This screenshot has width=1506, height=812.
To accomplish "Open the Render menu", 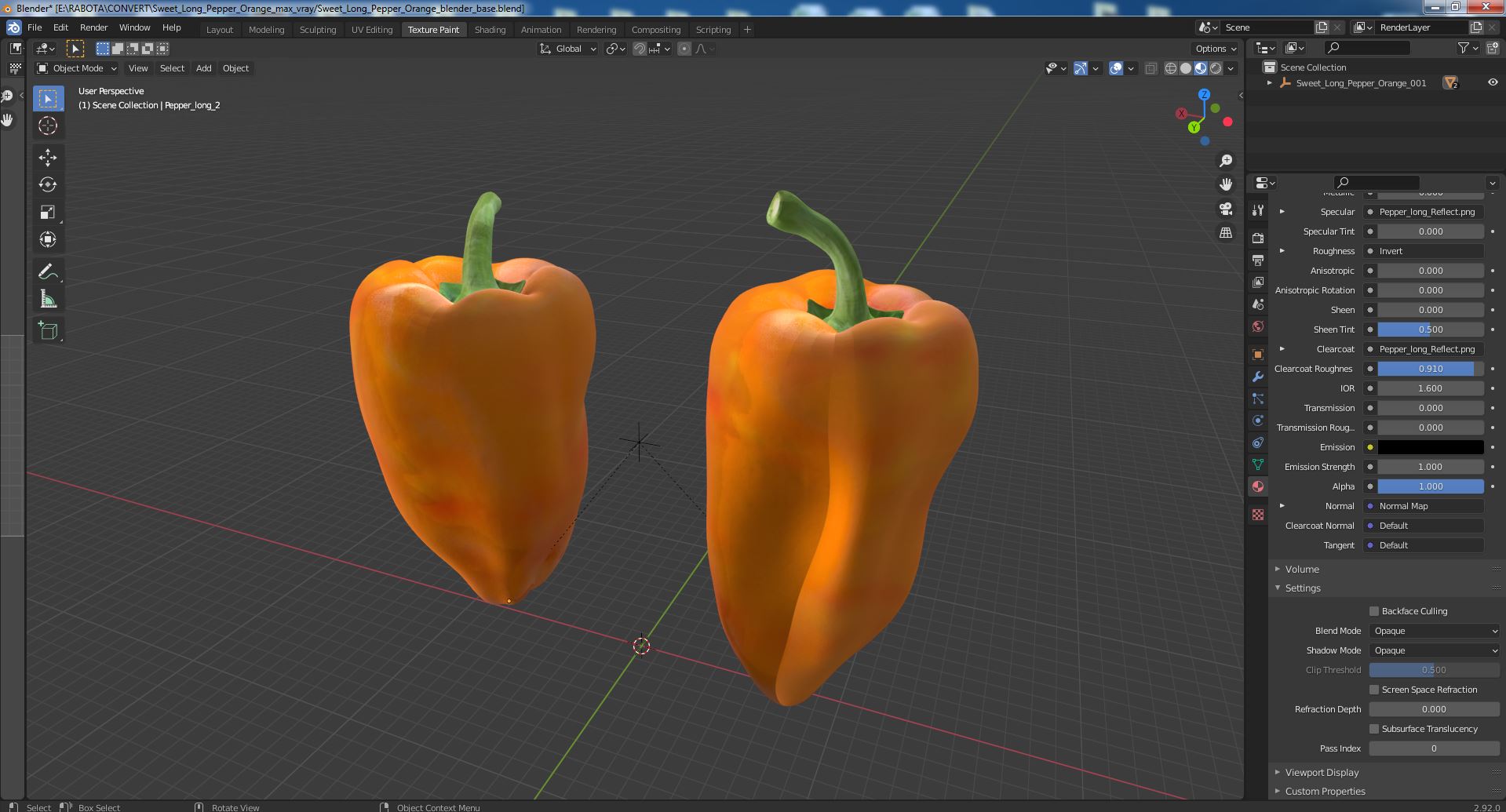I will [x=93, y=27].
